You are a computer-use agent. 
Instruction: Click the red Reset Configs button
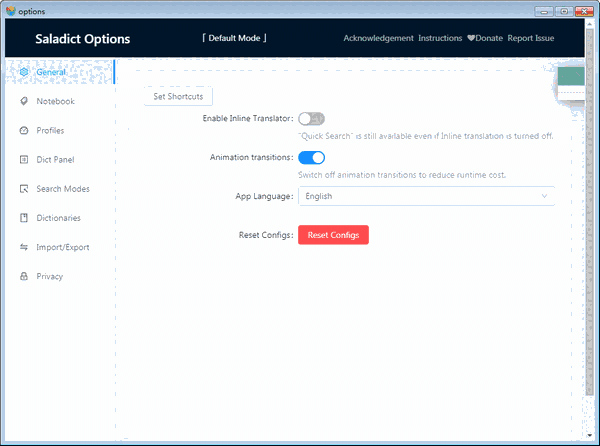pyautogui.click(x=333, y=235)
